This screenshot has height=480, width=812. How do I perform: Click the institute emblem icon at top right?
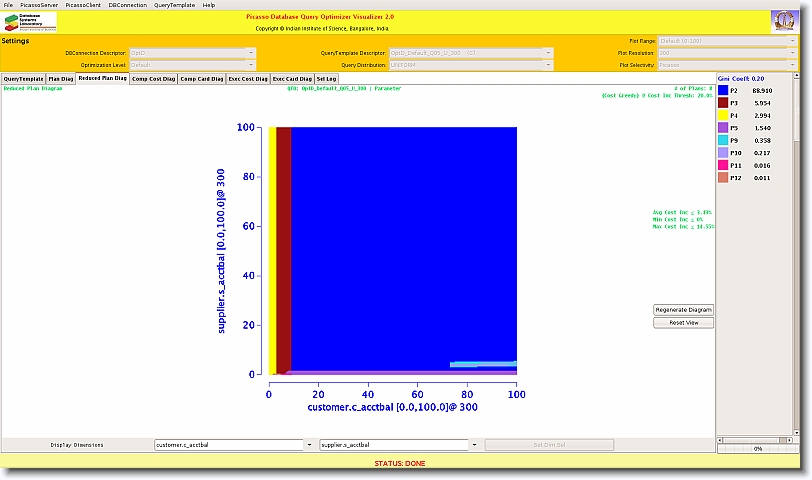pyautogui.click(x=785, y=22)
